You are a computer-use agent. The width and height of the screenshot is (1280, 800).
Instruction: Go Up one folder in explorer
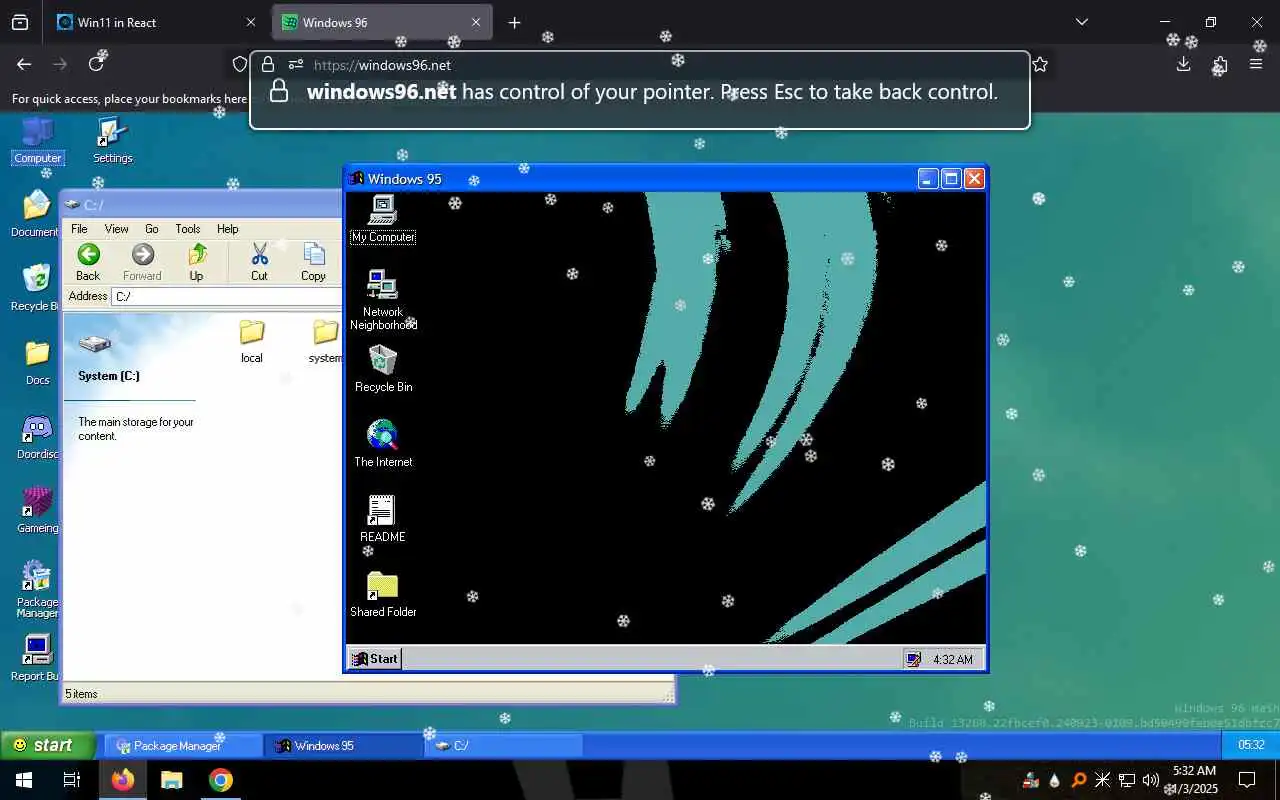click(x=196, y=262)
